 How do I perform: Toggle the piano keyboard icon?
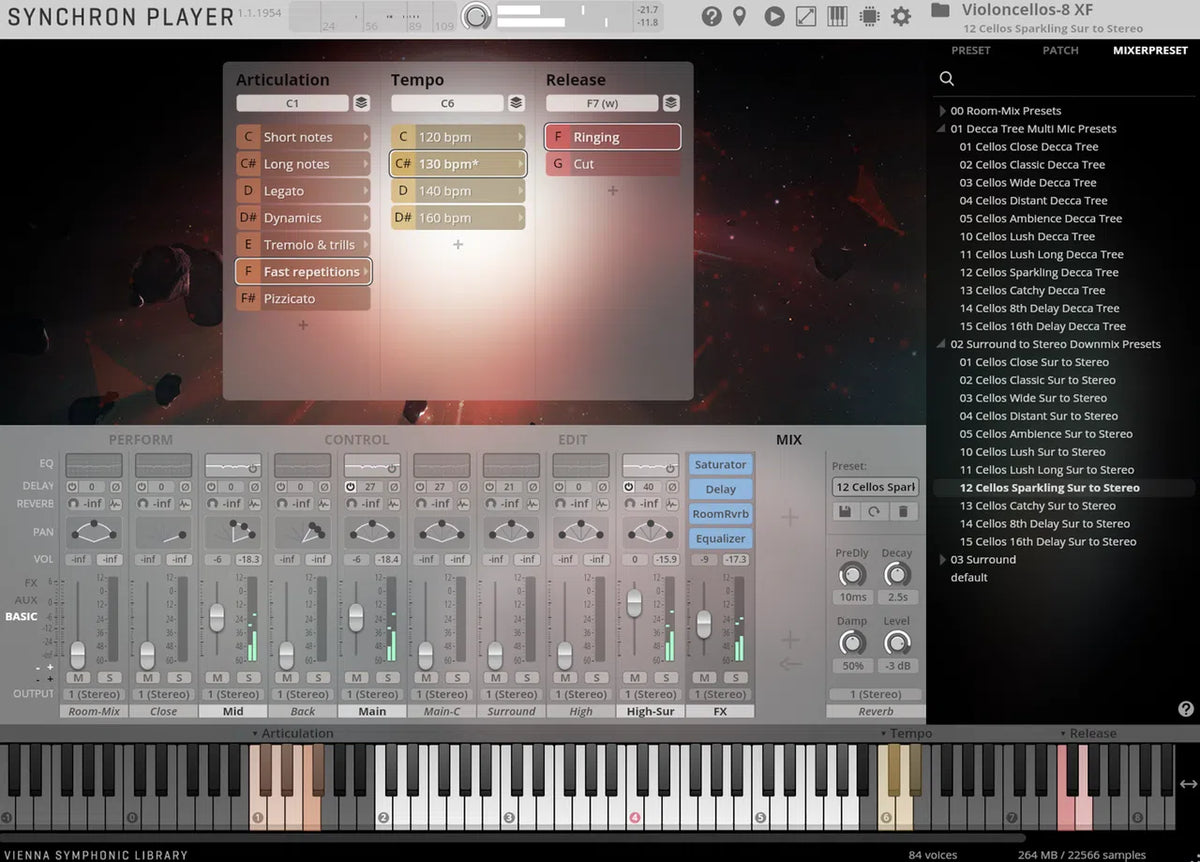coord(838,16)
